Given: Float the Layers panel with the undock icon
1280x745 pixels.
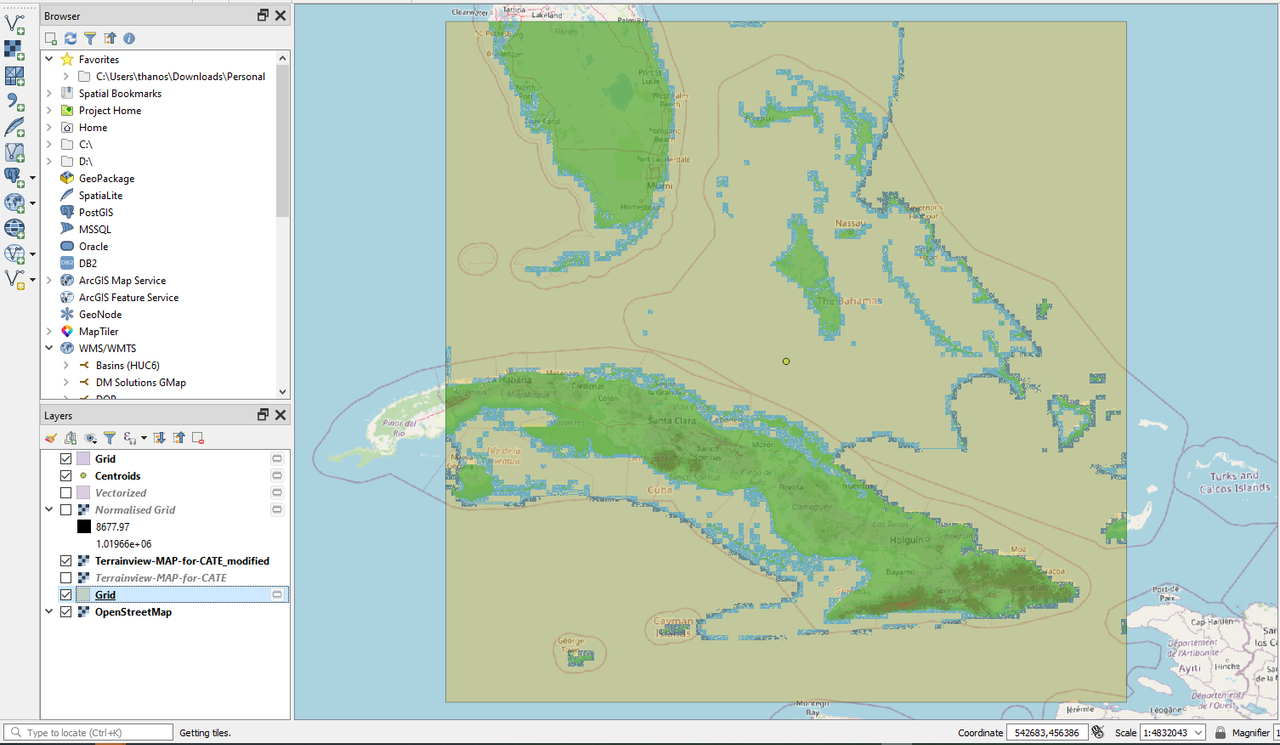Looking at the screenshot, I should [x=263, y=415].
